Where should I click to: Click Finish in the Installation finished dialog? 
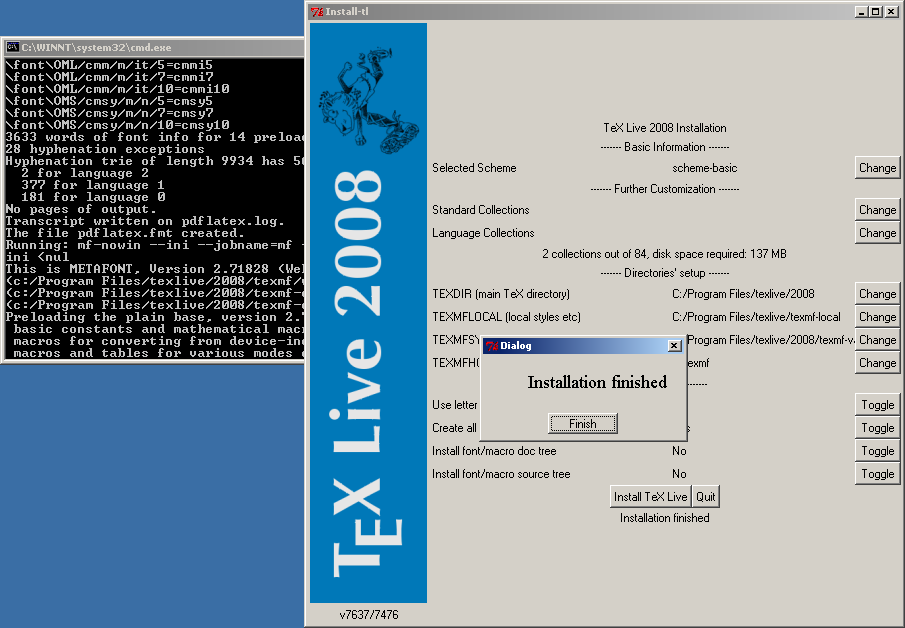(582, 424)
